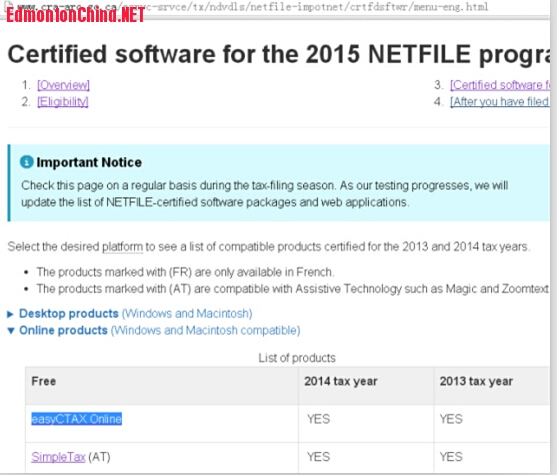Viewport: 557px width, 475px height.
Task: Click the 'Free' column header
Action: tap(162, 385)
